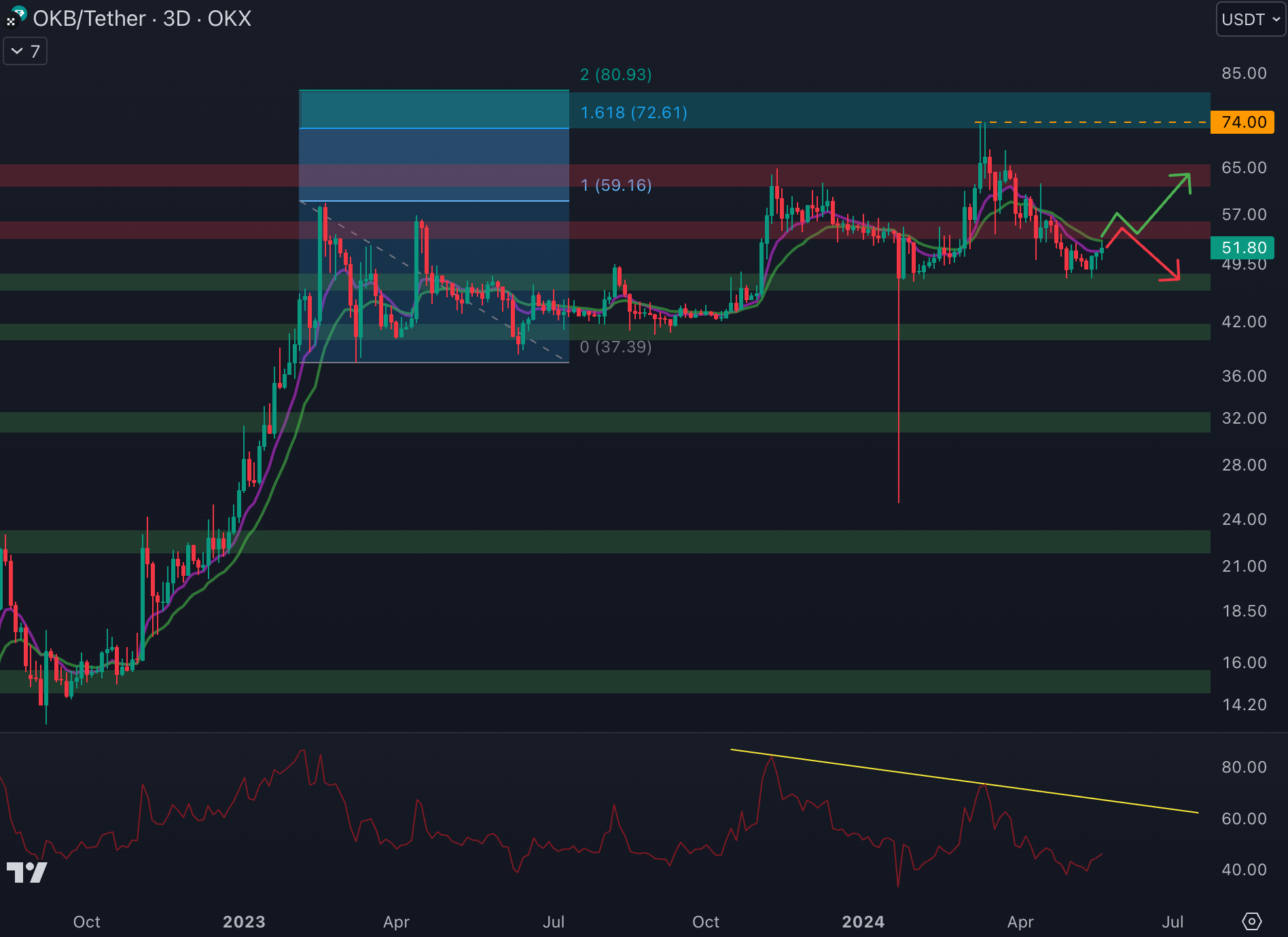Click the orange 74.00 price label

[1242, 122]
